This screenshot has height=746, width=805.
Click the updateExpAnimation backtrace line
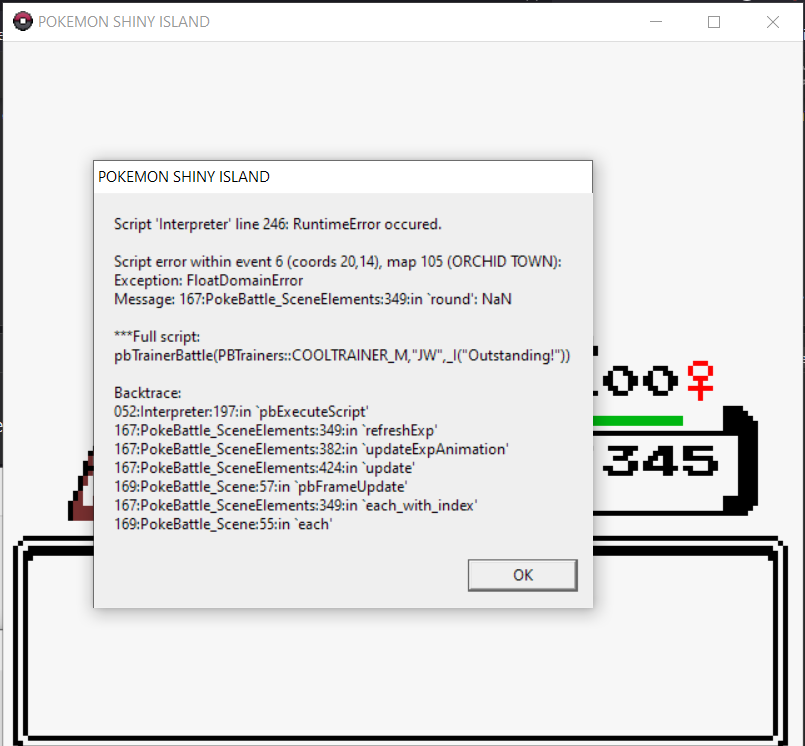[x=311, y=449]
